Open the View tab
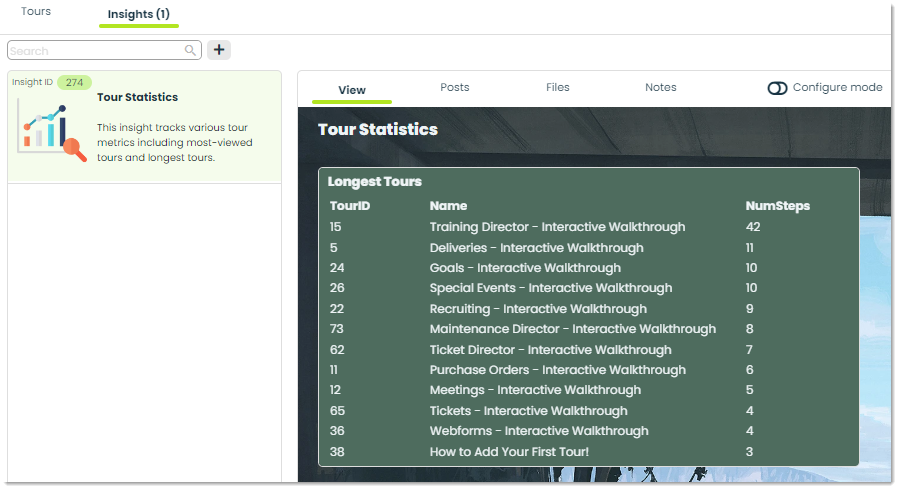The height and width of the screenshot is (490, 899). (351, 90)
